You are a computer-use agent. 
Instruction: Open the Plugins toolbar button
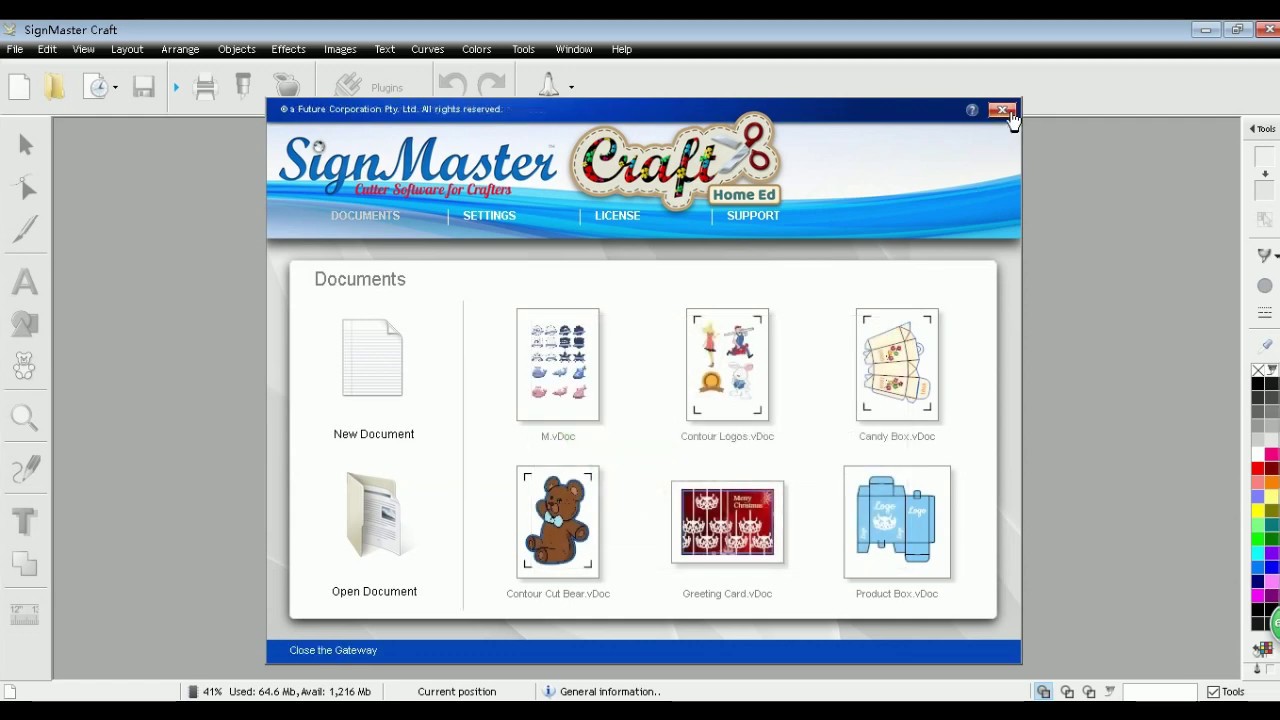click(x=368, y=87)
